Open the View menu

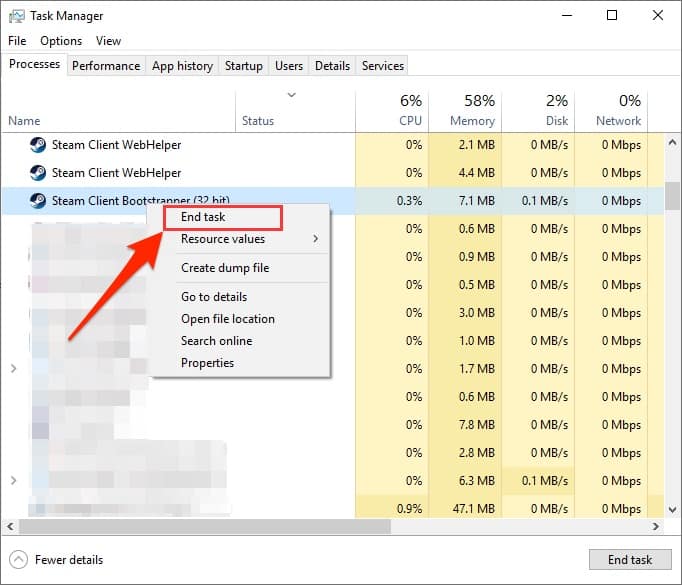point(108,41)
